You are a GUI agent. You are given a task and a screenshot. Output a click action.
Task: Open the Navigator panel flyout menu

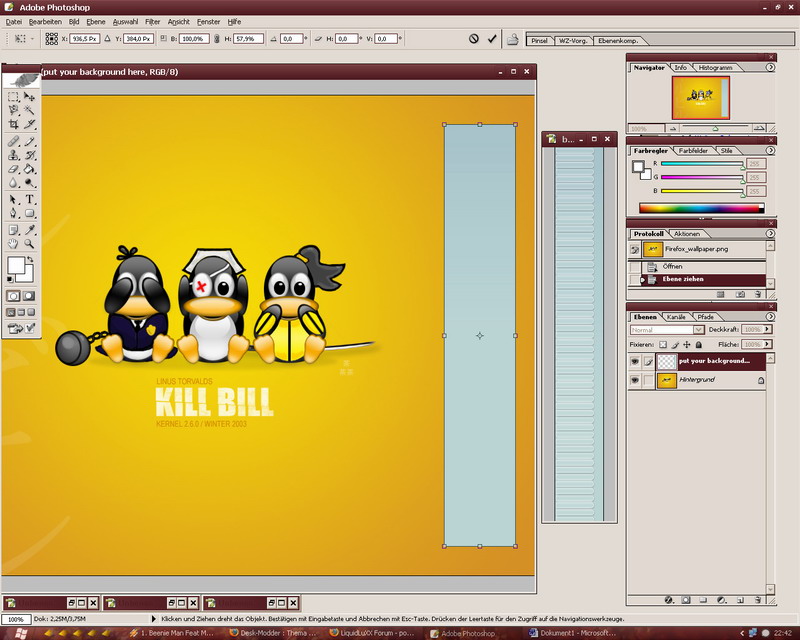770,67
